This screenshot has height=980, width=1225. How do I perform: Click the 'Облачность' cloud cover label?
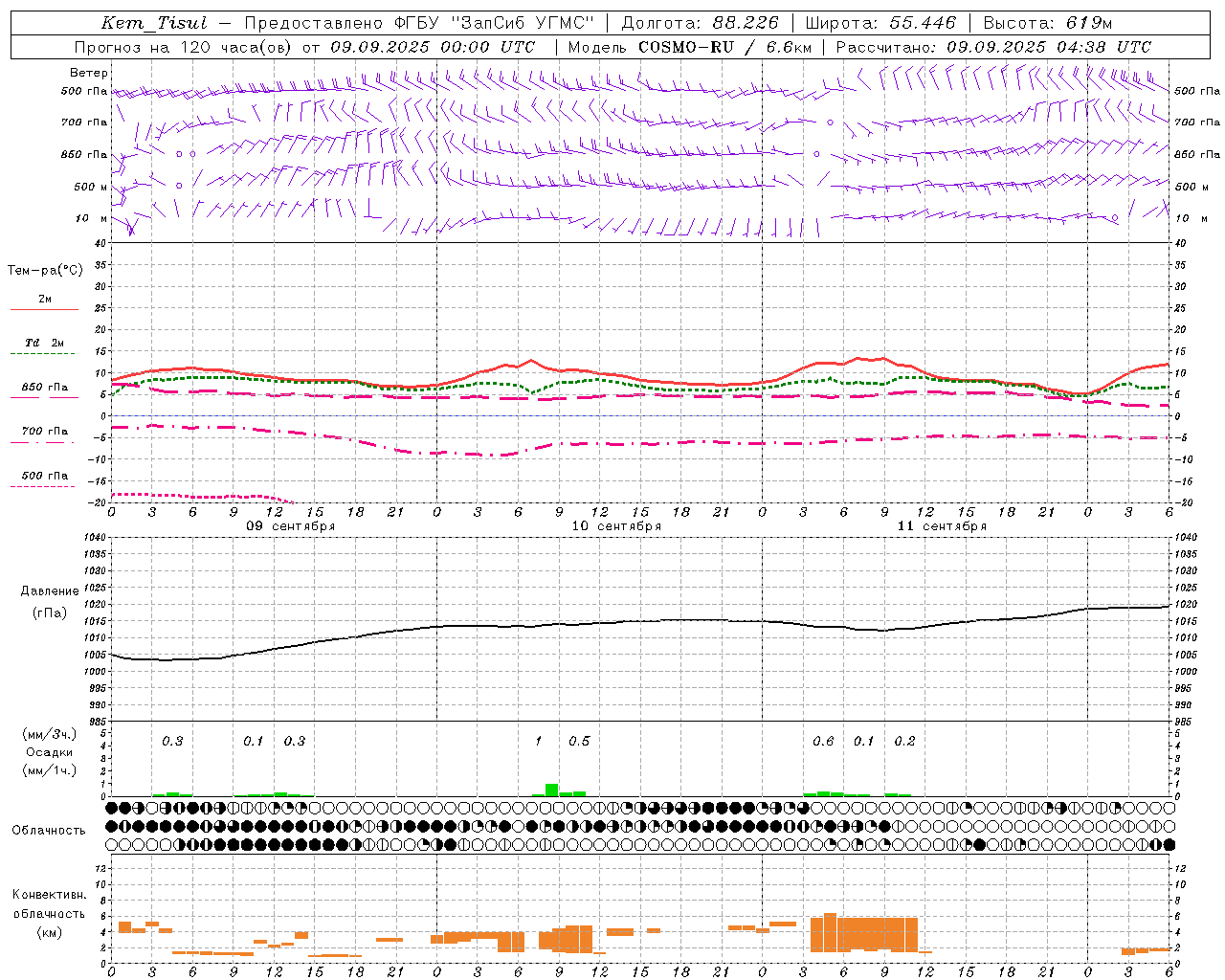[x=49, y=831]
